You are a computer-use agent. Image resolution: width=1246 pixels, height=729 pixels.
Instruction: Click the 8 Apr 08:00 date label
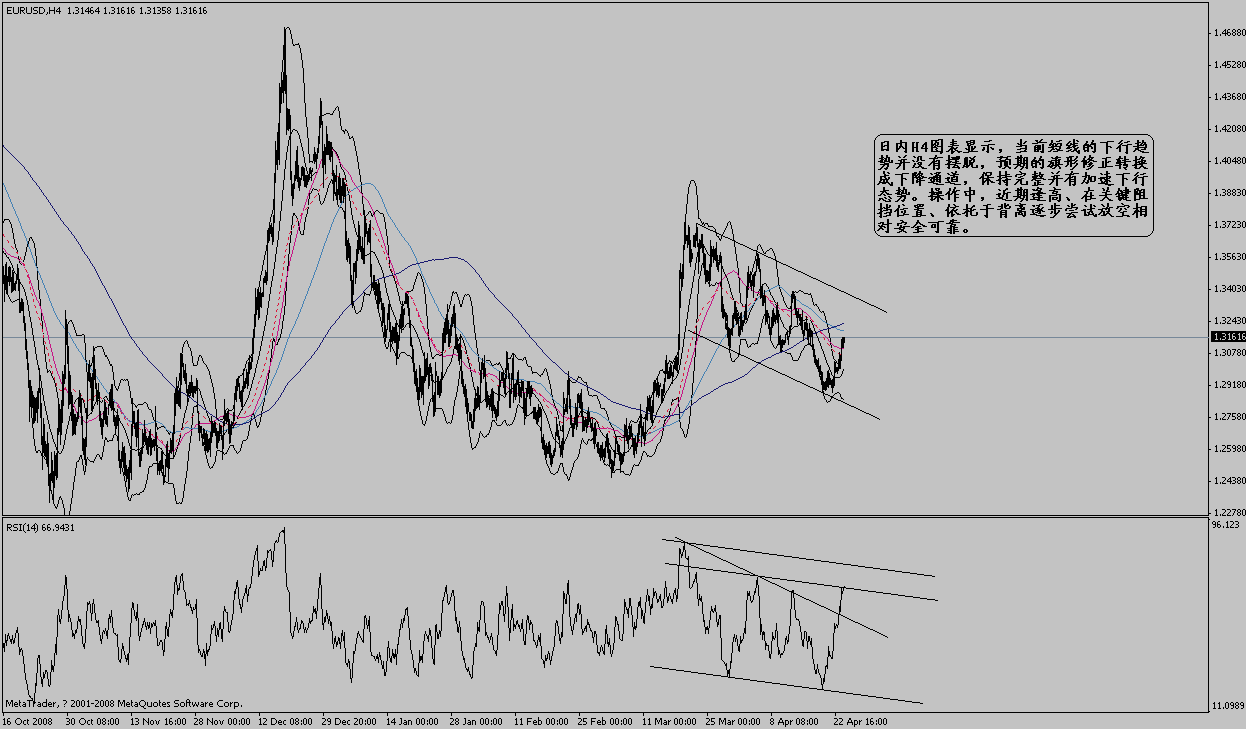tap(795, 720)
